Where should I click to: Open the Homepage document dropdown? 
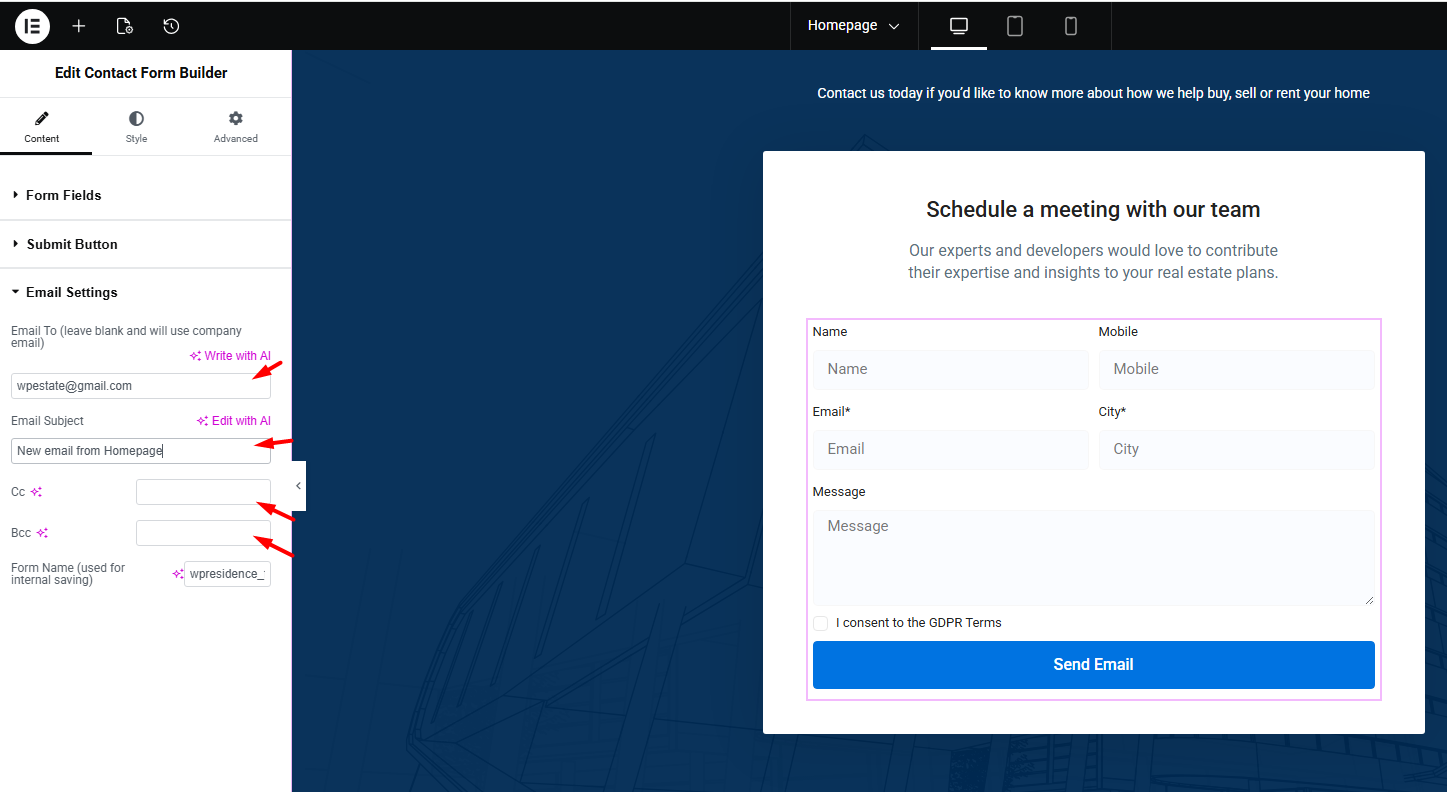coord(853,26)
